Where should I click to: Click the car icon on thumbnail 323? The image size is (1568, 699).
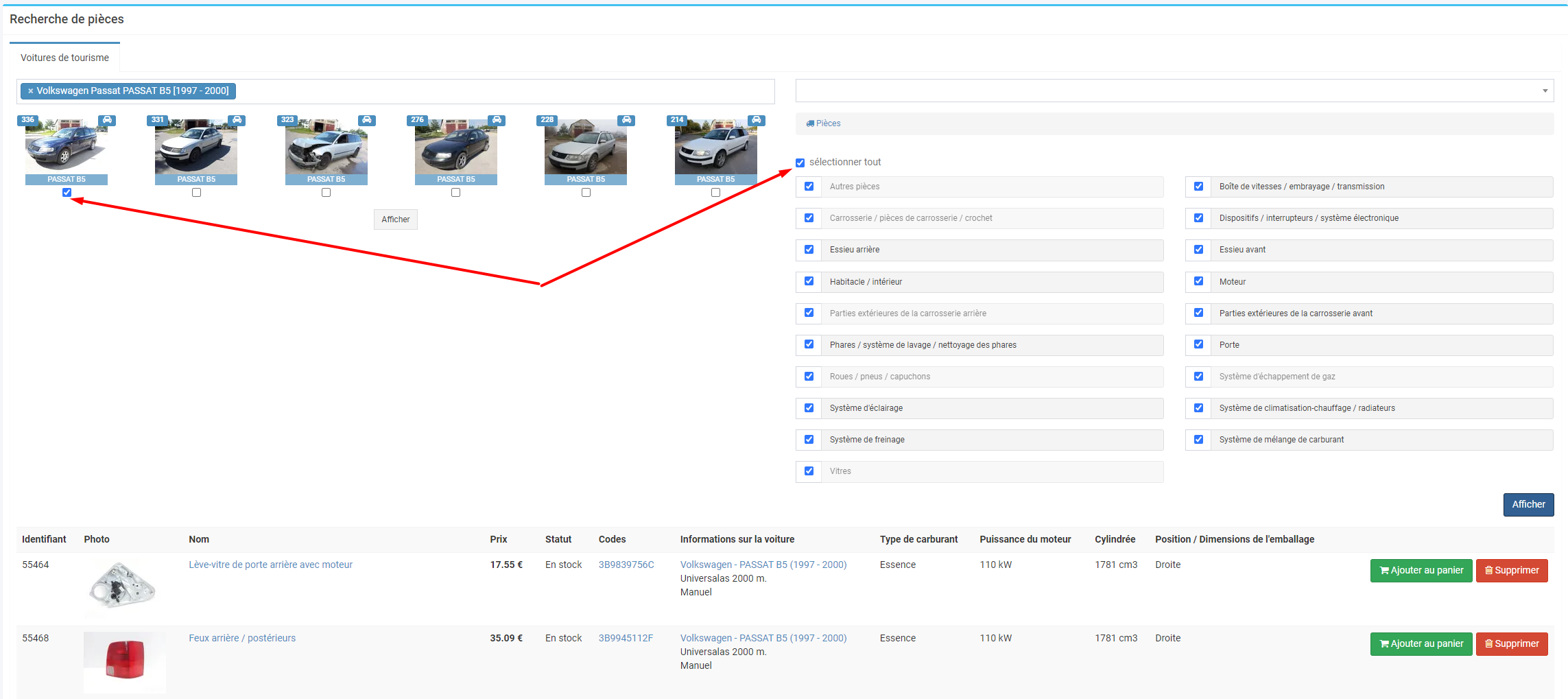click(367, 120)
